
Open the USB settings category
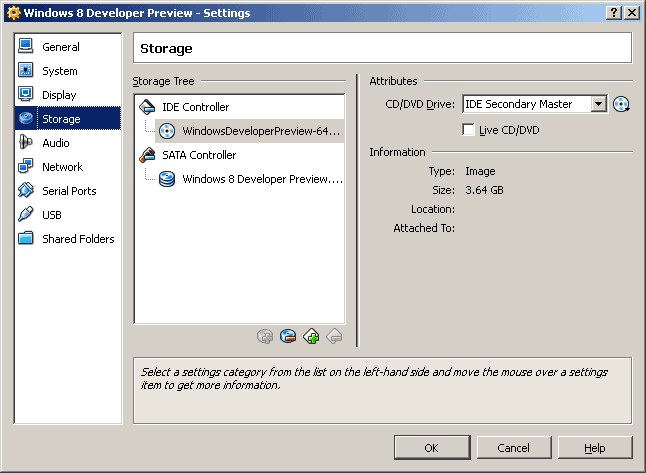click(x=68, y=214)
